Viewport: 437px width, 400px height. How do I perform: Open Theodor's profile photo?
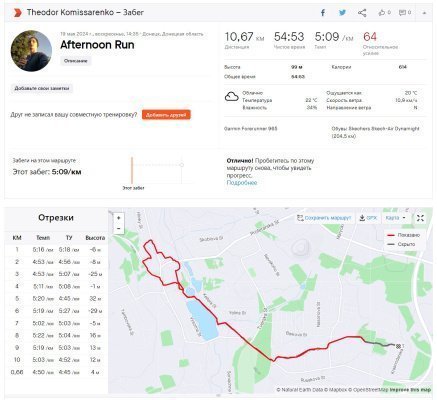coord(31,51)
